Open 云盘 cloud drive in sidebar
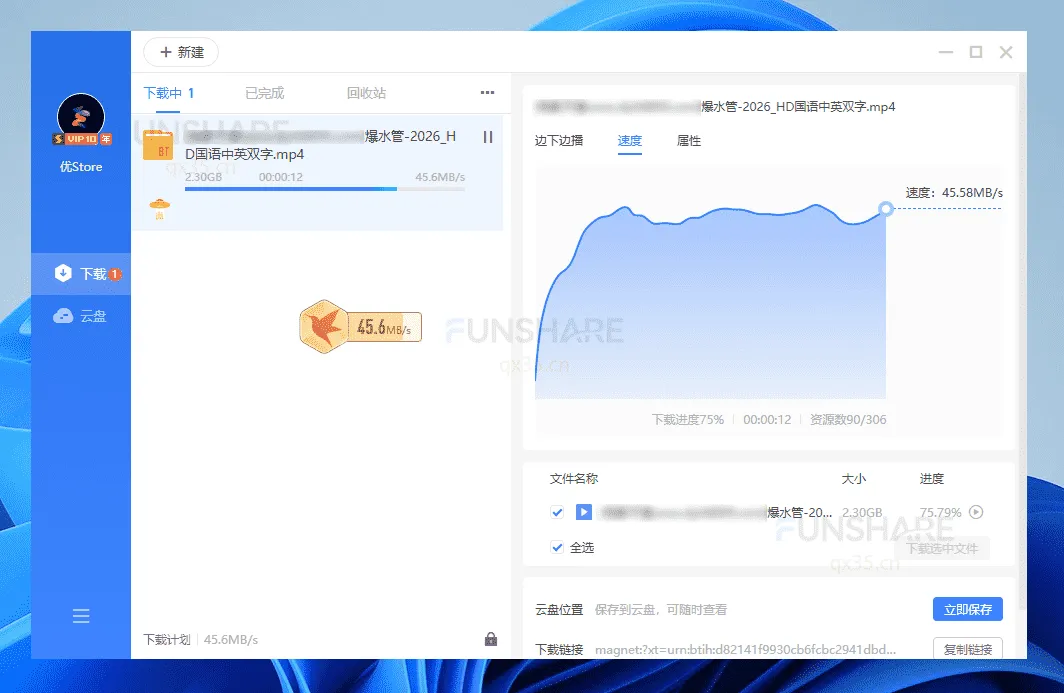The width and height of the screenshot is (1064, 693). 81,316
